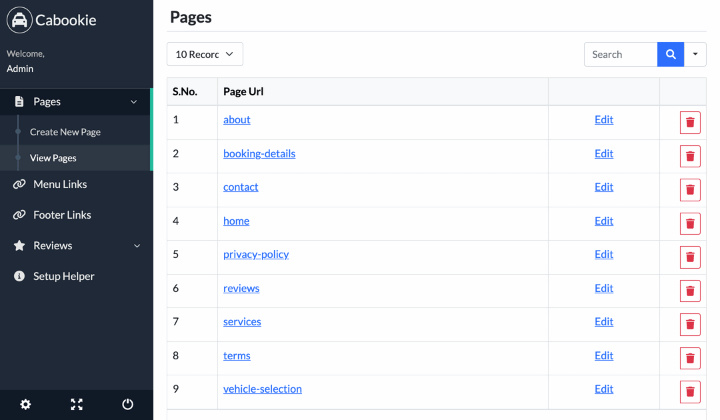Open the home page link
This screenshot has width=720, height=420.
(x=236, y=221)
